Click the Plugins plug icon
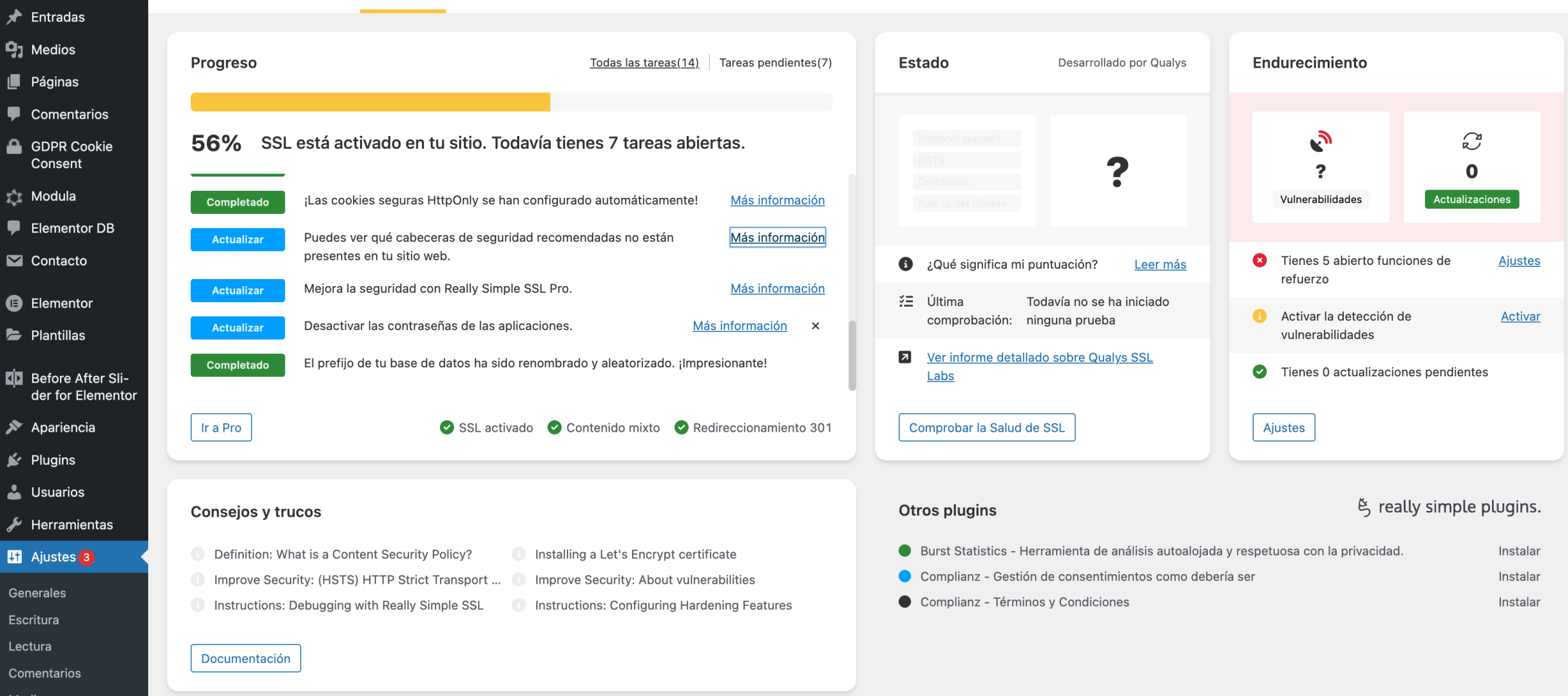 tap(14, 460)
